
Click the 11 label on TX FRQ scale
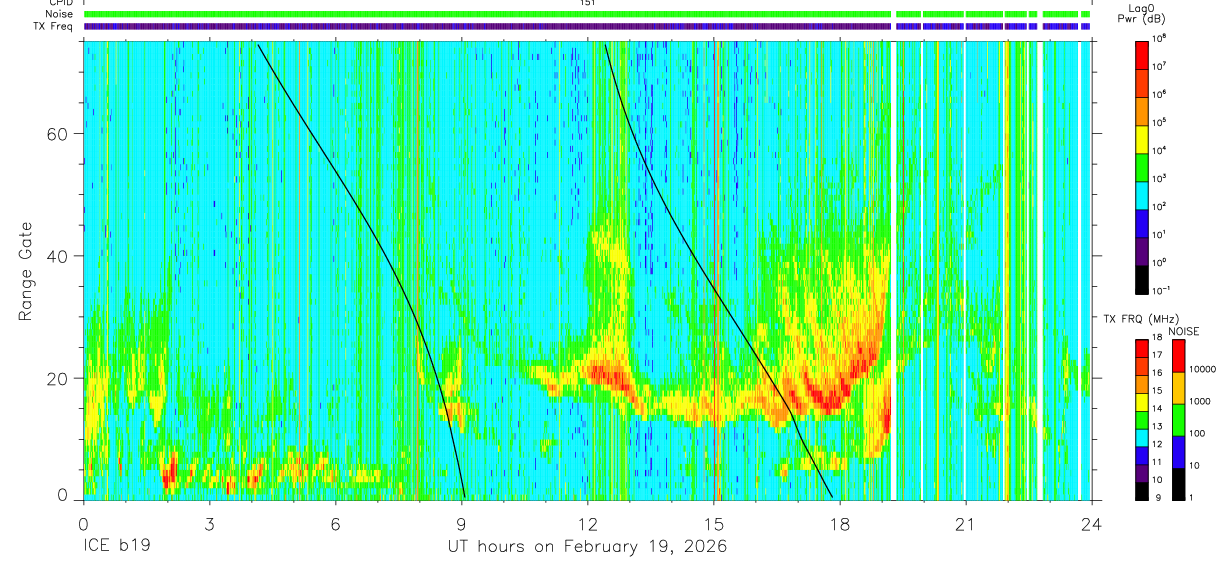[x=1157, y=462]
